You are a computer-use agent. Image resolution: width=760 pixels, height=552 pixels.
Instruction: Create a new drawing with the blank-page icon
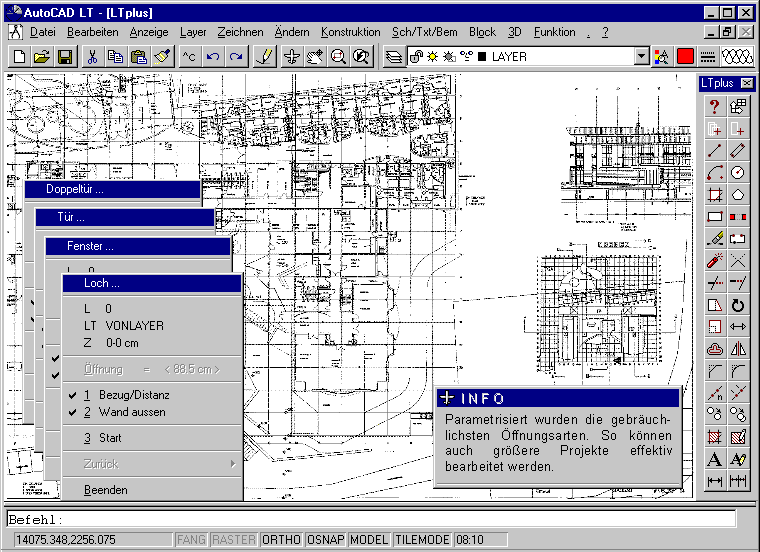(x=19, y=57)
